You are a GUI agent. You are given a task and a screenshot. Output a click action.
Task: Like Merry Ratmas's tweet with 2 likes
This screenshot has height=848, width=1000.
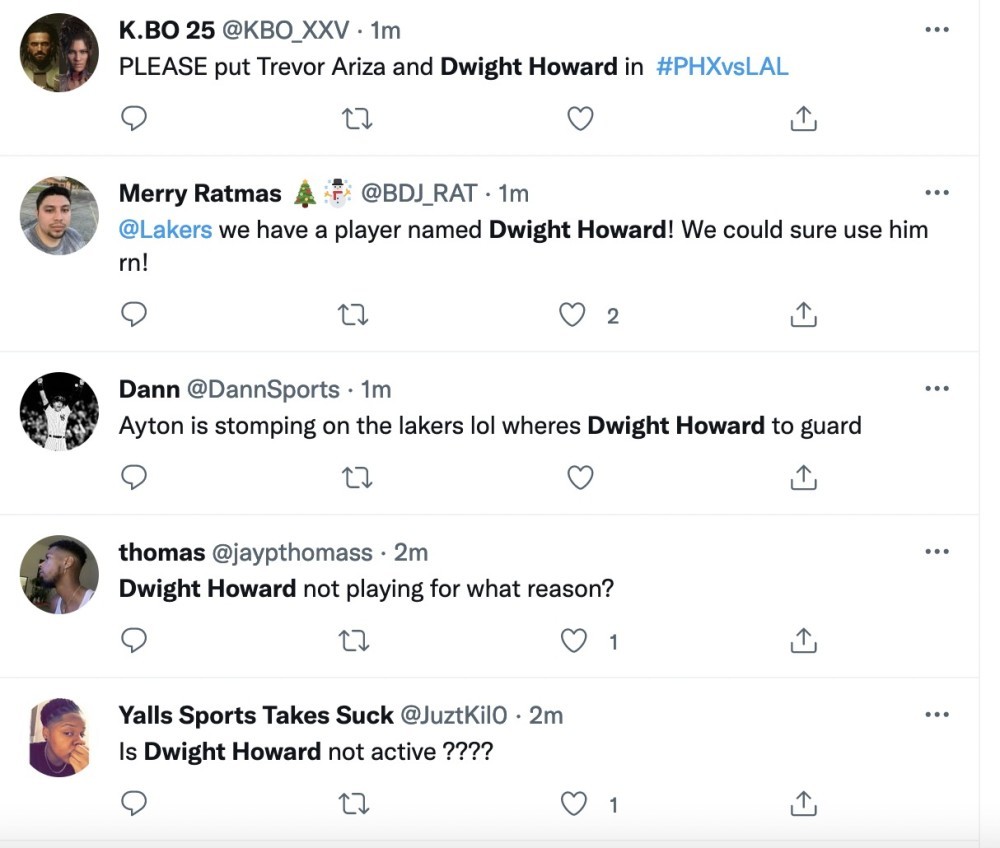pyautogui.click(x=572, y=315)
